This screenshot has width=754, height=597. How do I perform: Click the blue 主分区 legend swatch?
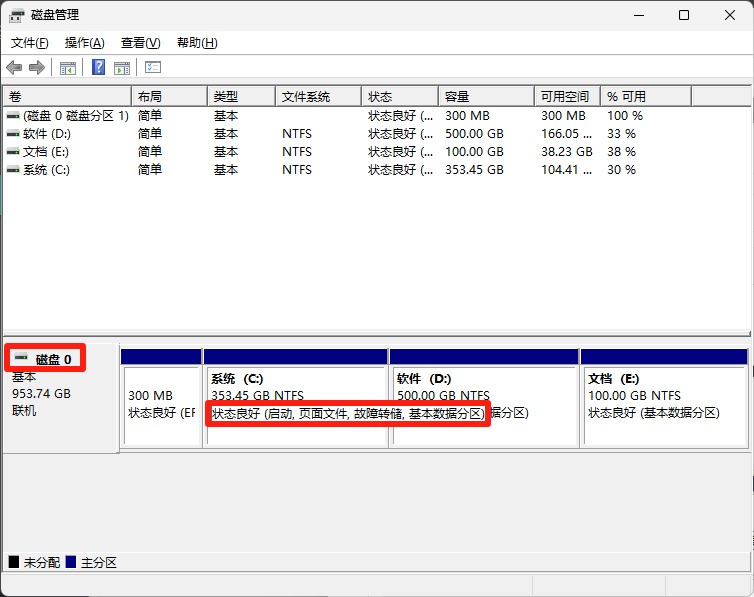[x=71, y=562]
